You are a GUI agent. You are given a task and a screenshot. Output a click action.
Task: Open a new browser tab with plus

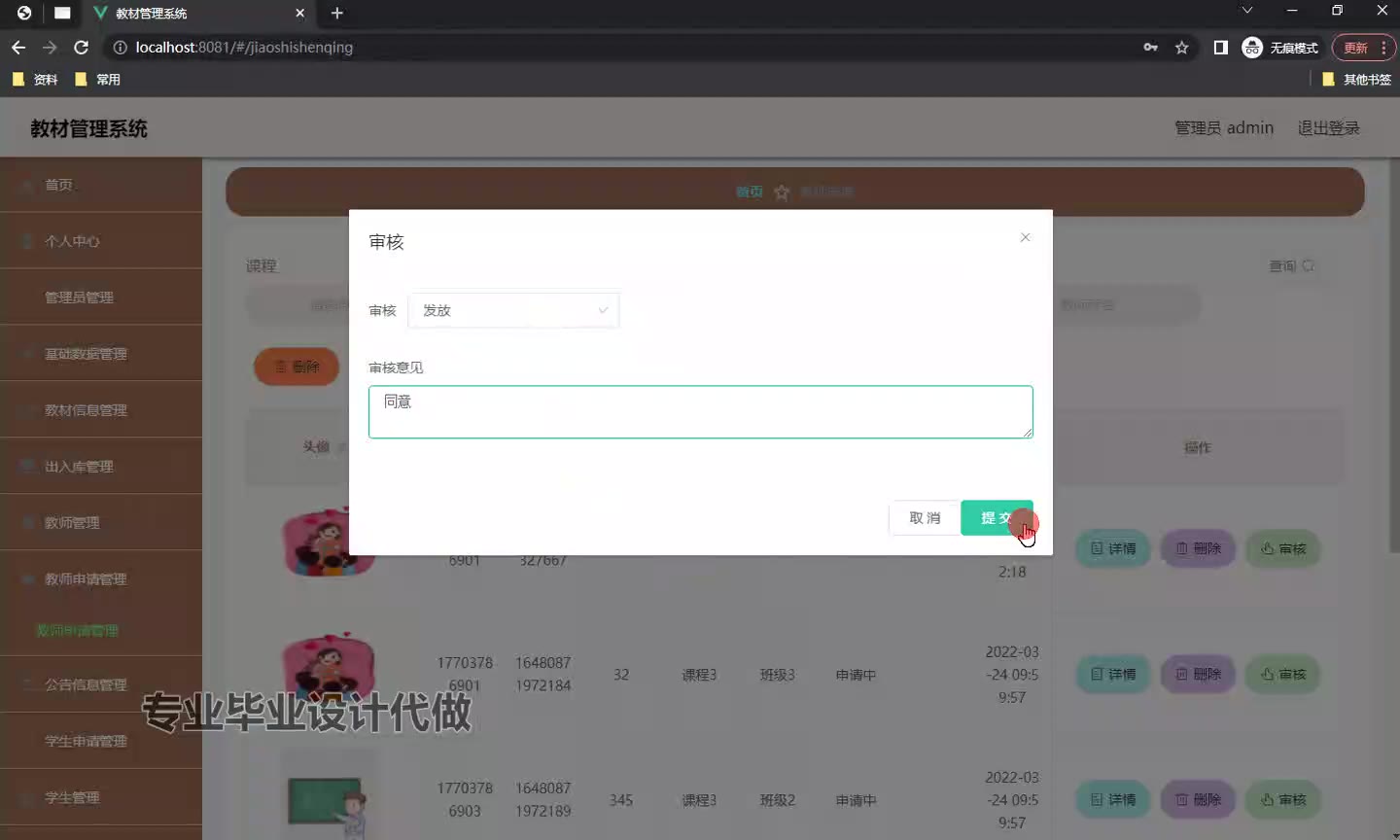[x=337, y=13]
